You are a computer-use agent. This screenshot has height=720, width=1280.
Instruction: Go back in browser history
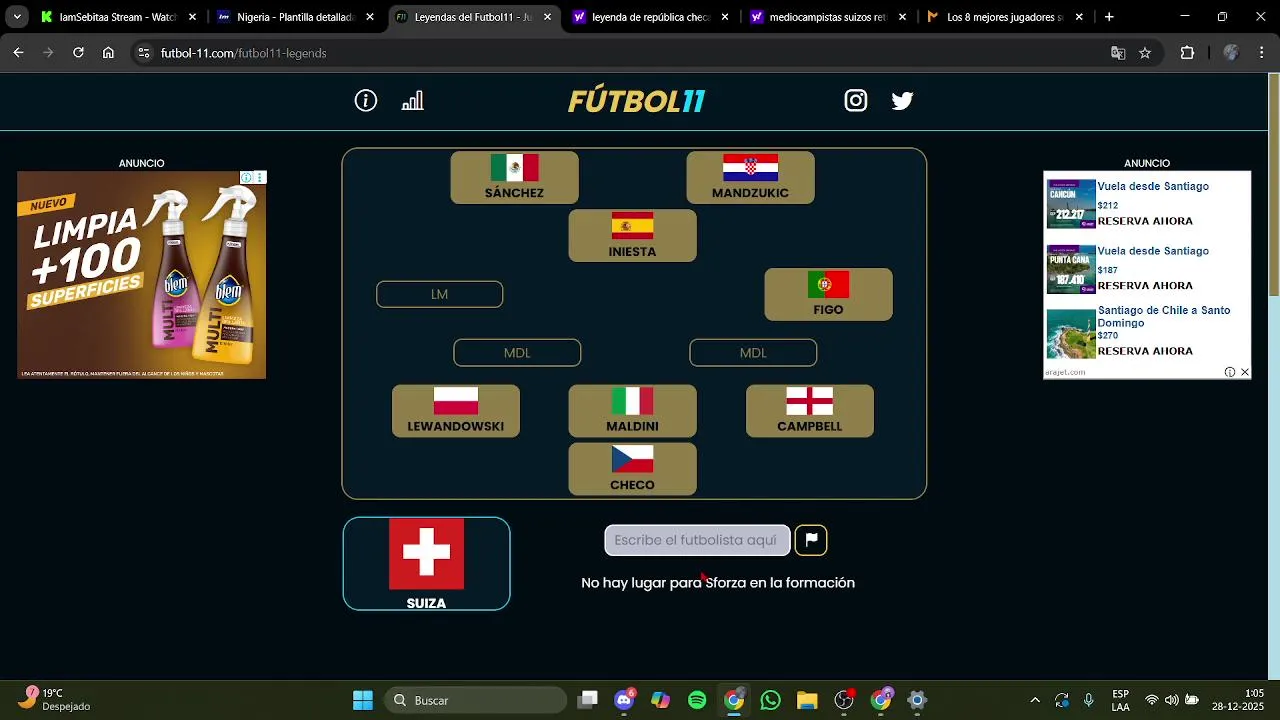18,53
